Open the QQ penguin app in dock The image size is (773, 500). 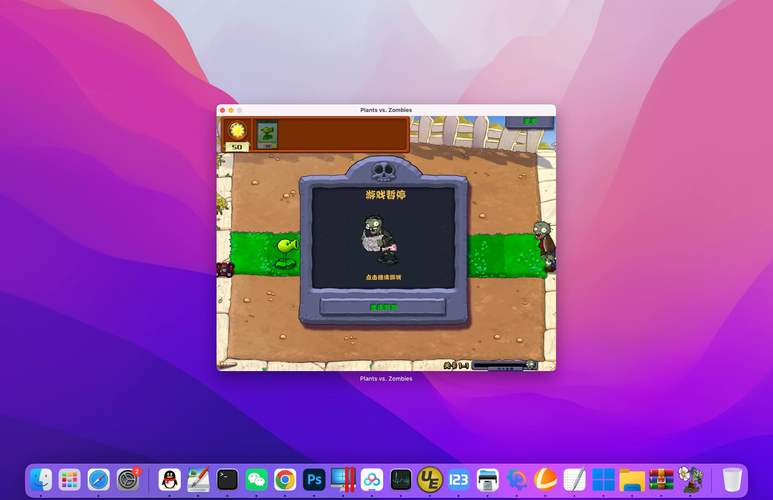pos(169,479)
